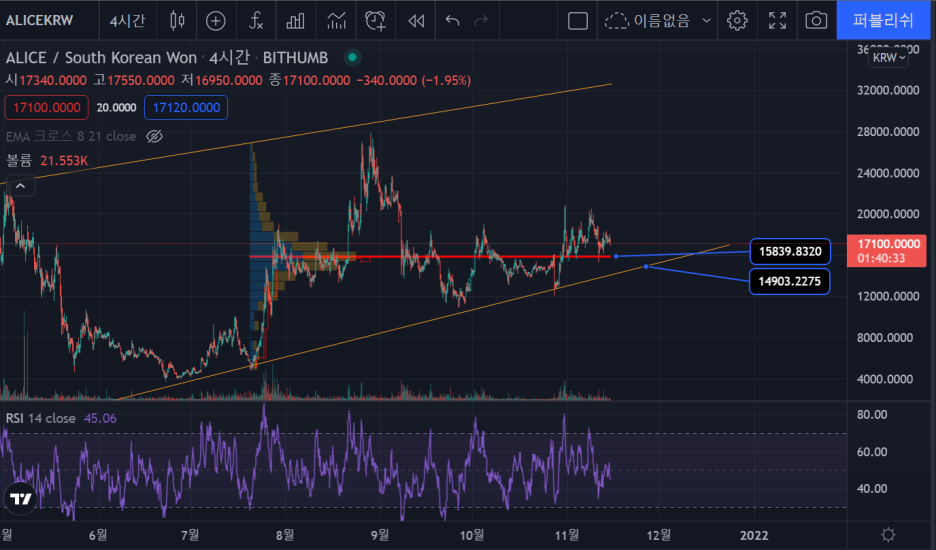The width and height of the screenshot is (936, 550).
Task: Start bar replay with the rewind icon
Action: pos(416,20)
